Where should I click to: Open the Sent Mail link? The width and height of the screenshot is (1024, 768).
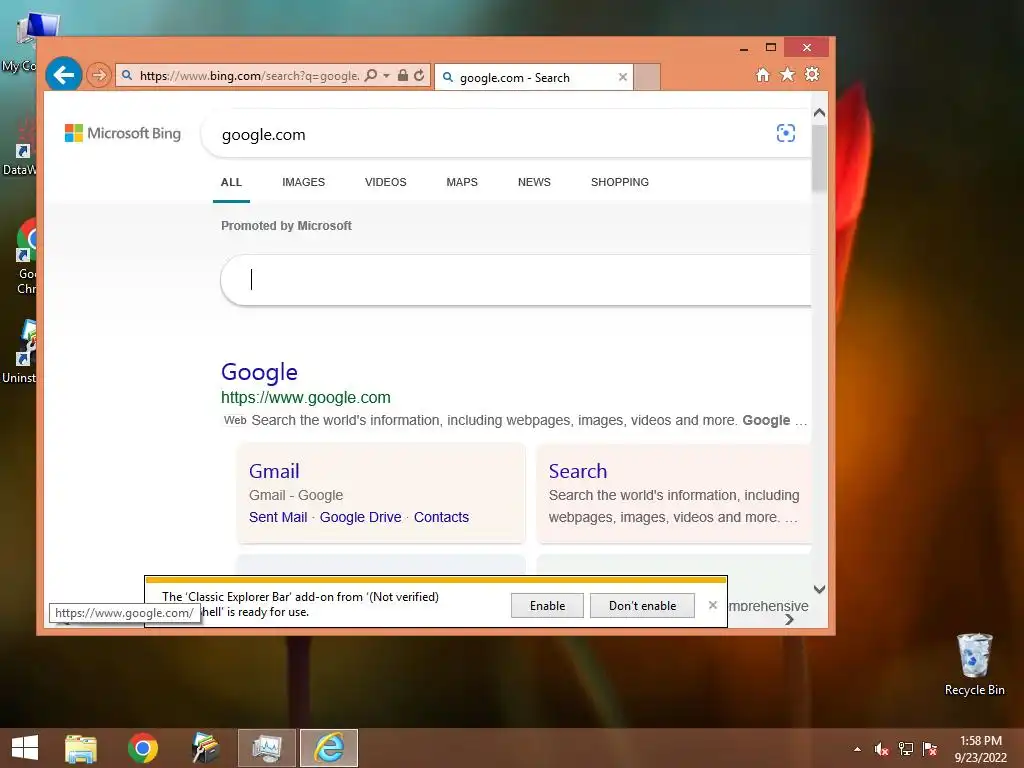(278, 517)
